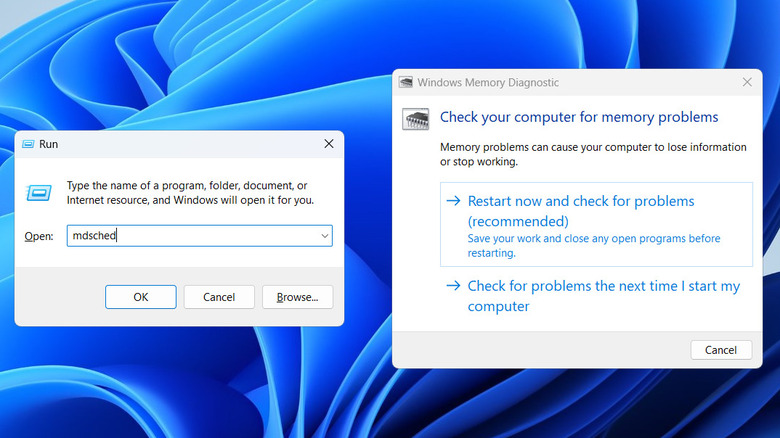Image resolution: width=780 pixels, height=438 pixels.
Task: Click the 'Check your computer for memory problems' heading
Action: click(579, 117)
